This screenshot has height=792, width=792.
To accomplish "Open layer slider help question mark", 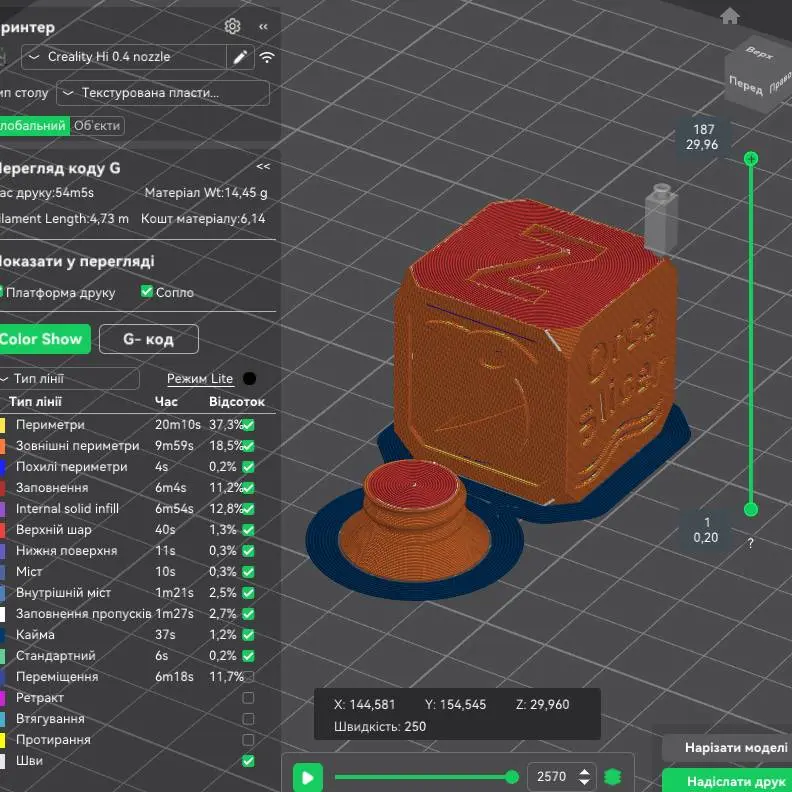I will (751, 543).
